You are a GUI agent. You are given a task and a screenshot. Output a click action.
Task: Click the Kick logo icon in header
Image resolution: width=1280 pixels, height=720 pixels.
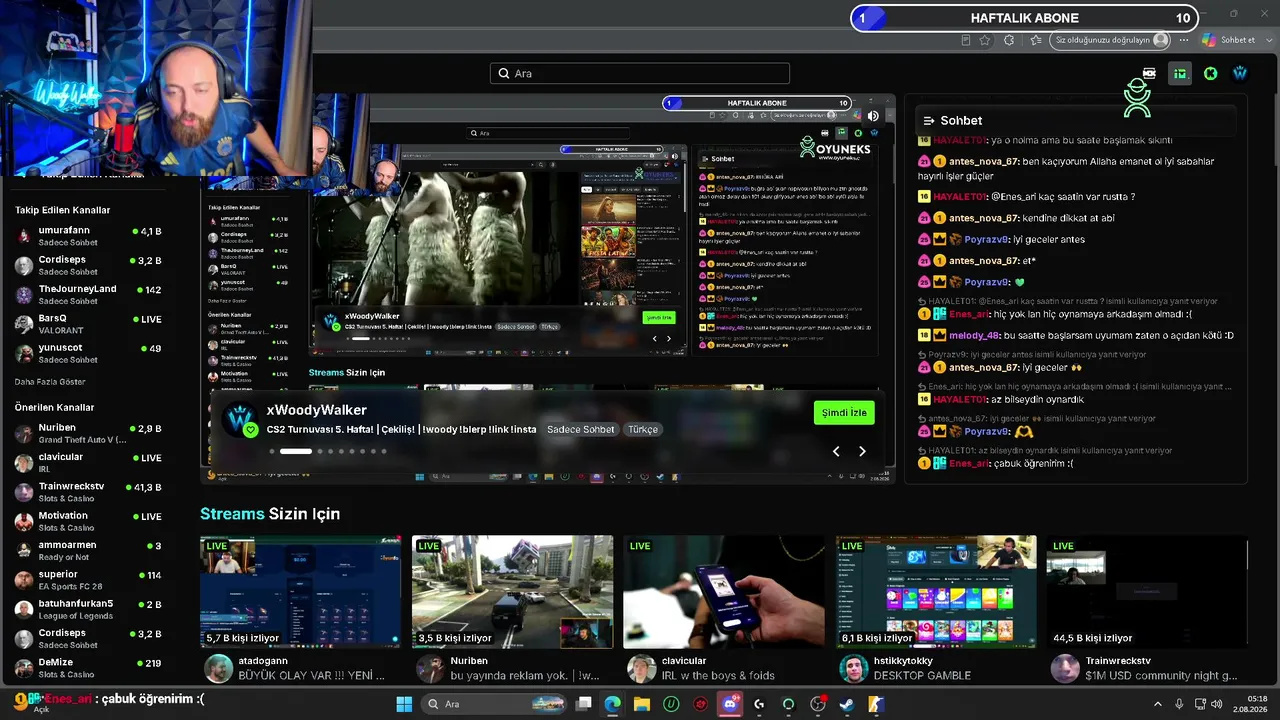click(1210, 73)
